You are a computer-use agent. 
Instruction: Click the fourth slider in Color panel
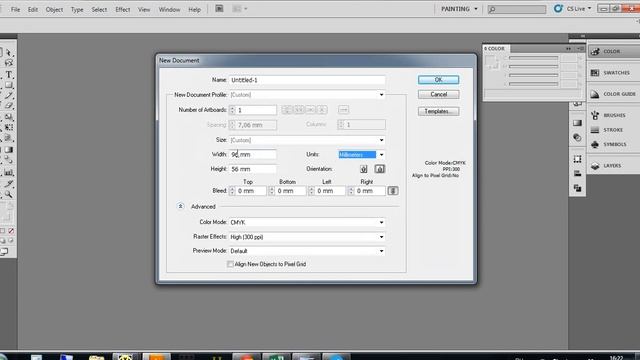point(533,84)
